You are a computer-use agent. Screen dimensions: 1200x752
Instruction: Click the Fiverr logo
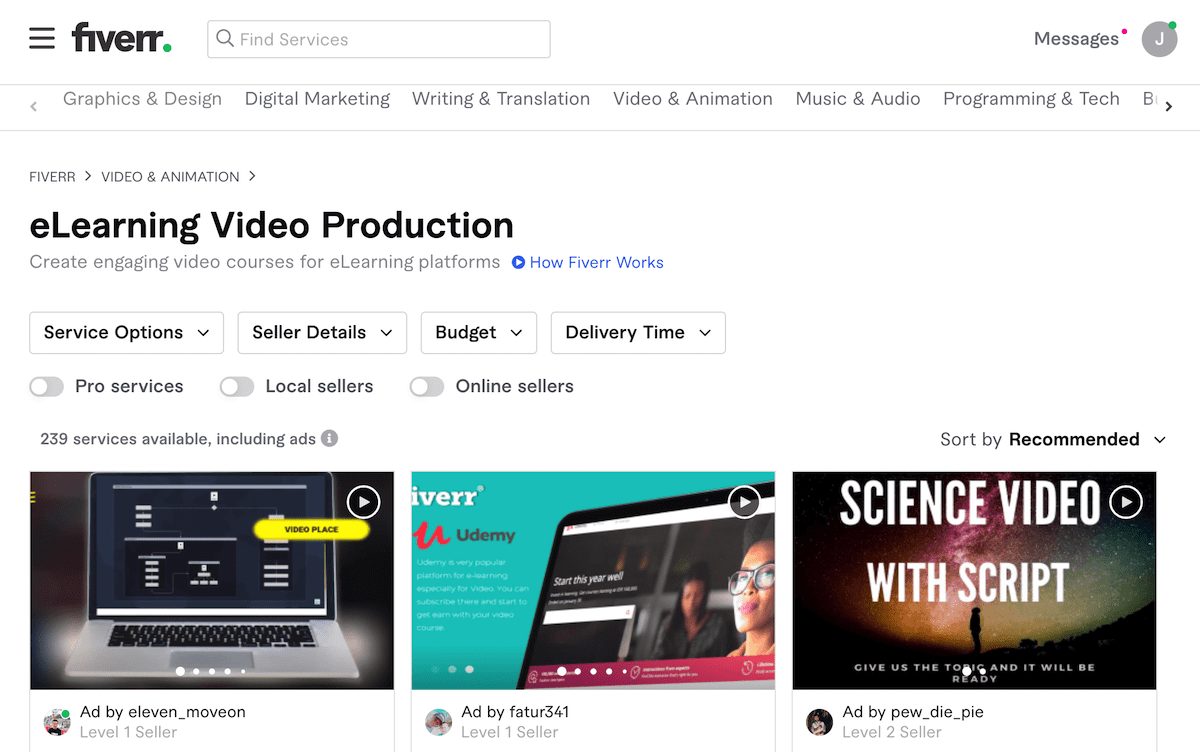click(x=120, y=38)
